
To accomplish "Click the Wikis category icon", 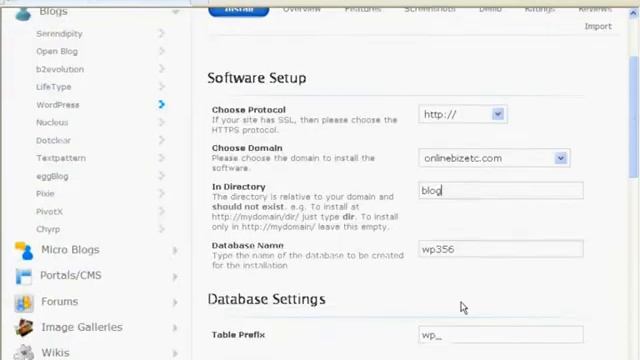I will 24,353.
